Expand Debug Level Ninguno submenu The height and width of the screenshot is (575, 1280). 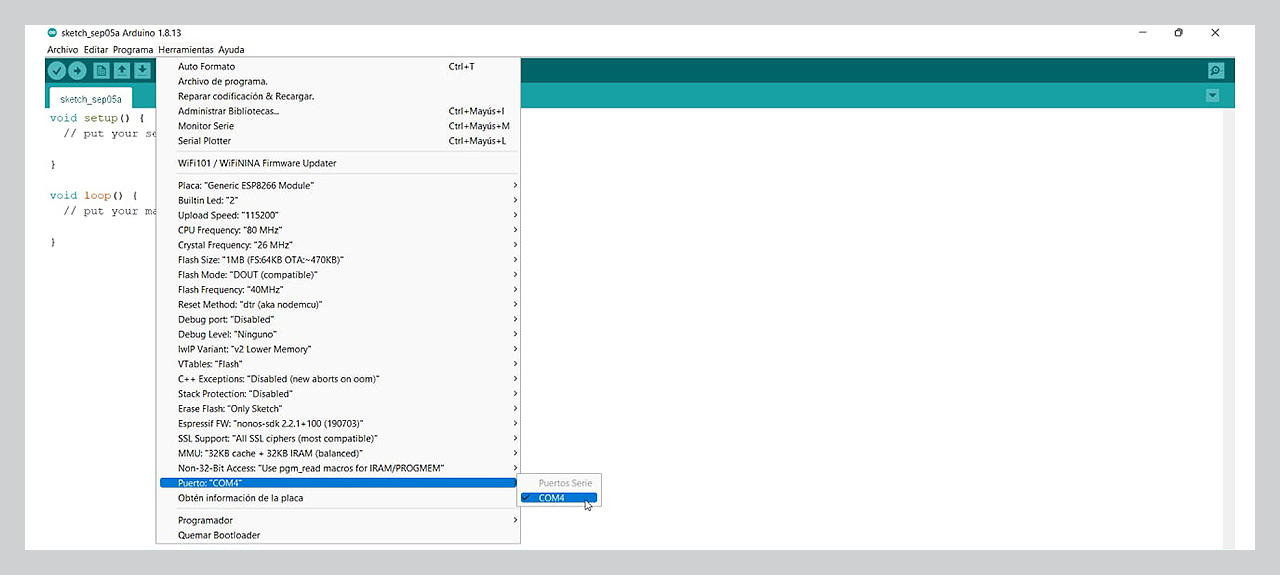[x=338, y=334]
